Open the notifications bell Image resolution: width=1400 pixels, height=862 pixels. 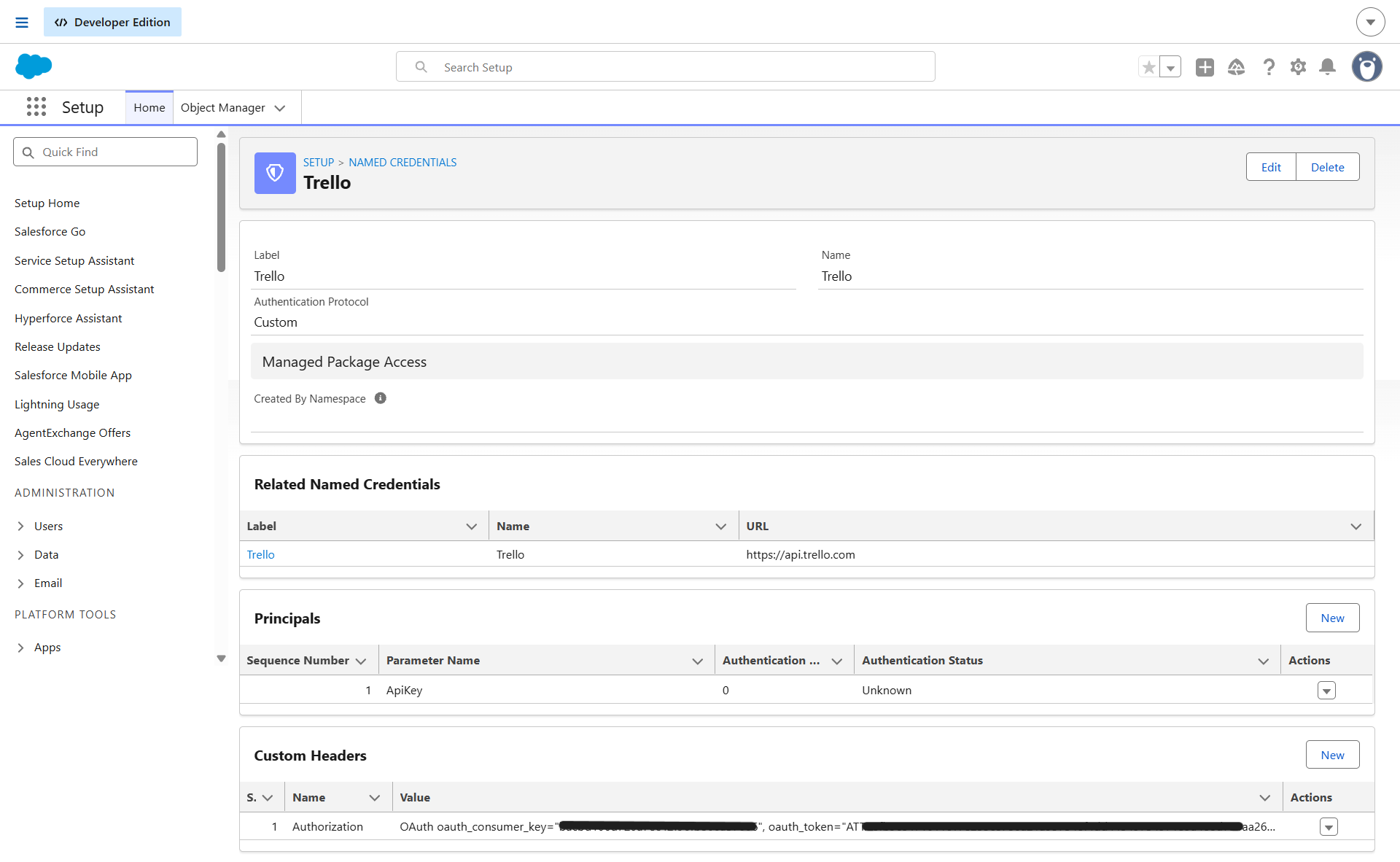1328,67
